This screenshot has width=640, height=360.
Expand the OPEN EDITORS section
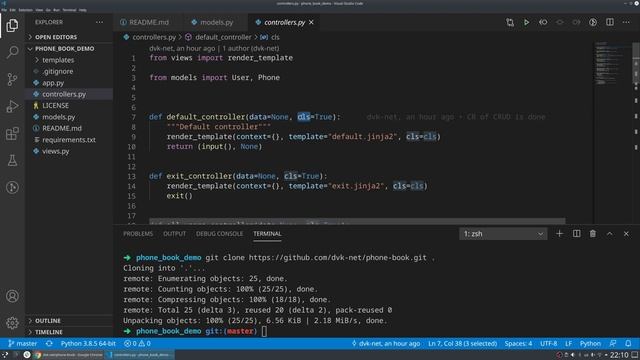click(56, 37)
